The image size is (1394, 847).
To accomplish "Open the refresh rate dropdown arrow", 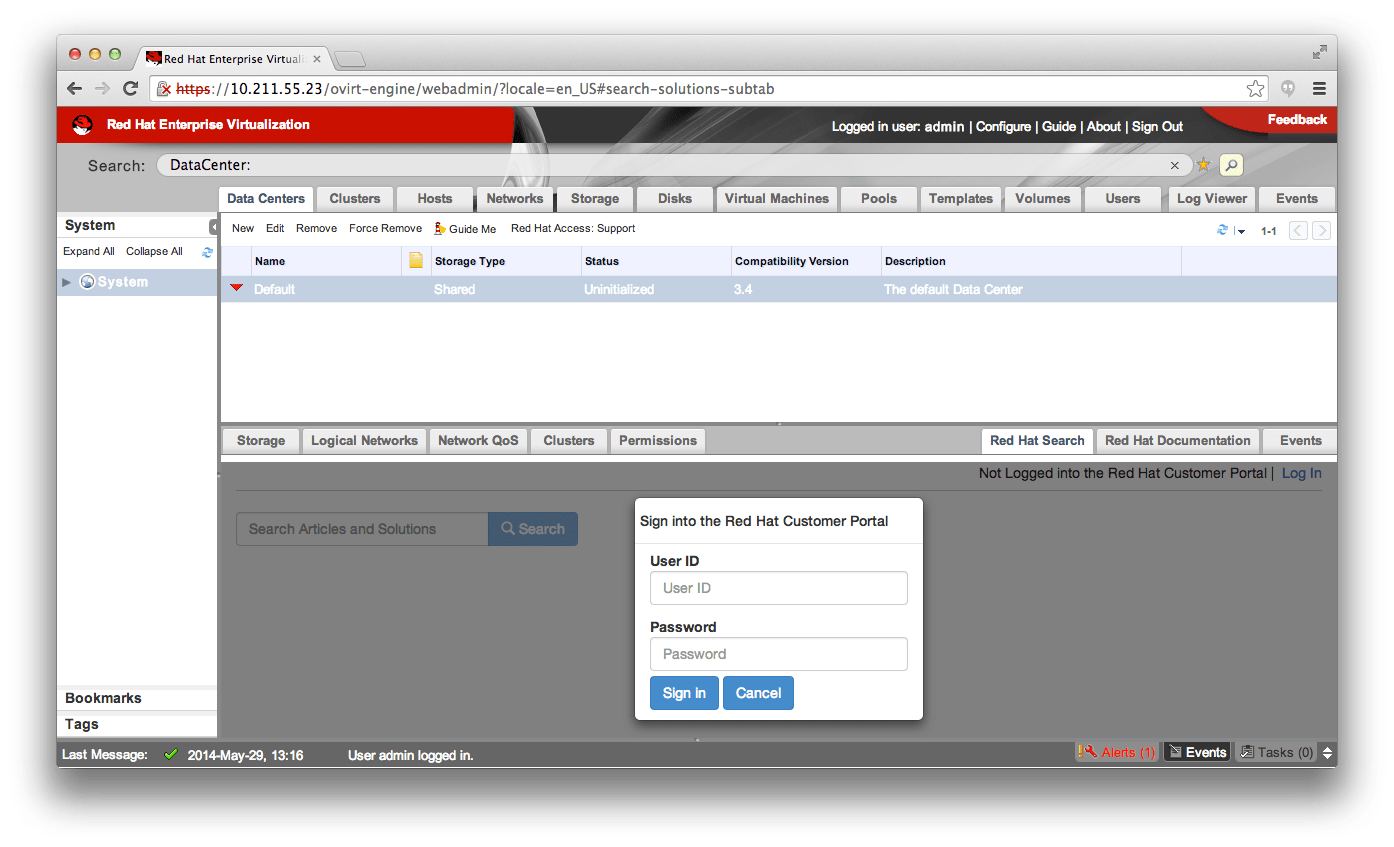I will coord(1241,230).
